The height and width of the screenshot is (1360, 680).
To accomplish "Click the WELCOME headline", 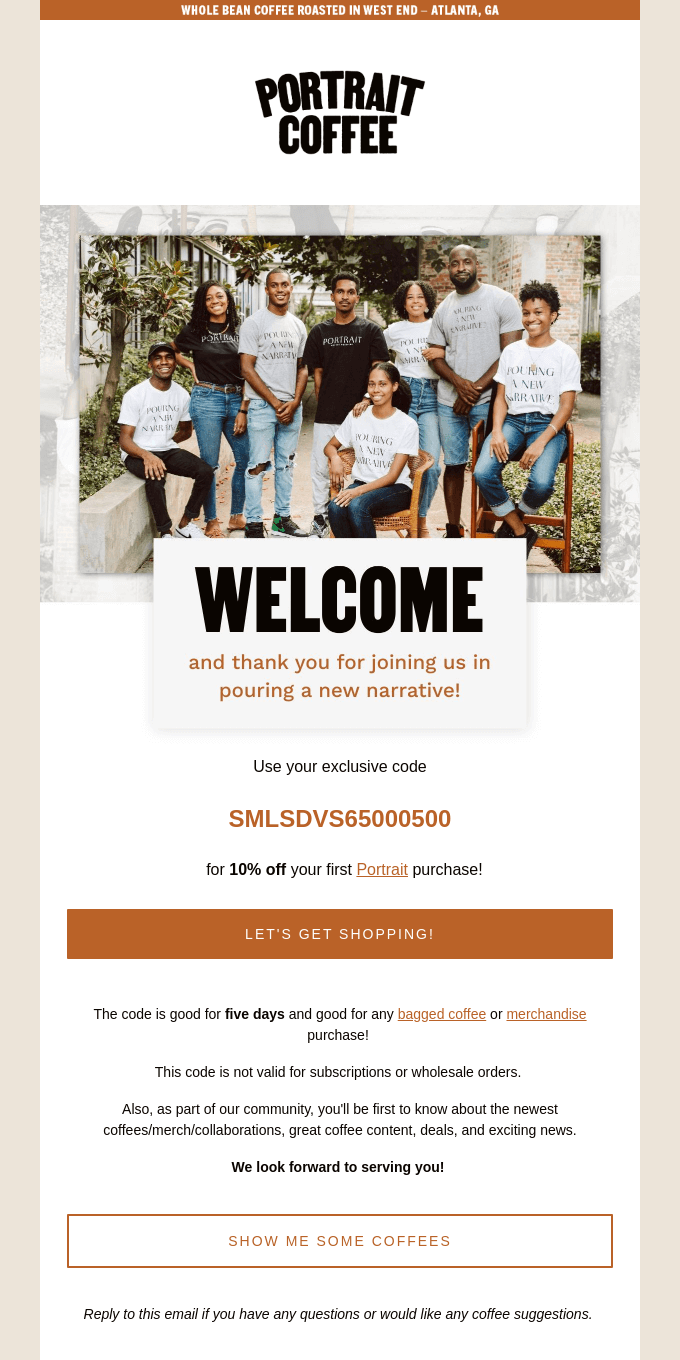I will [x=339, y=600].
